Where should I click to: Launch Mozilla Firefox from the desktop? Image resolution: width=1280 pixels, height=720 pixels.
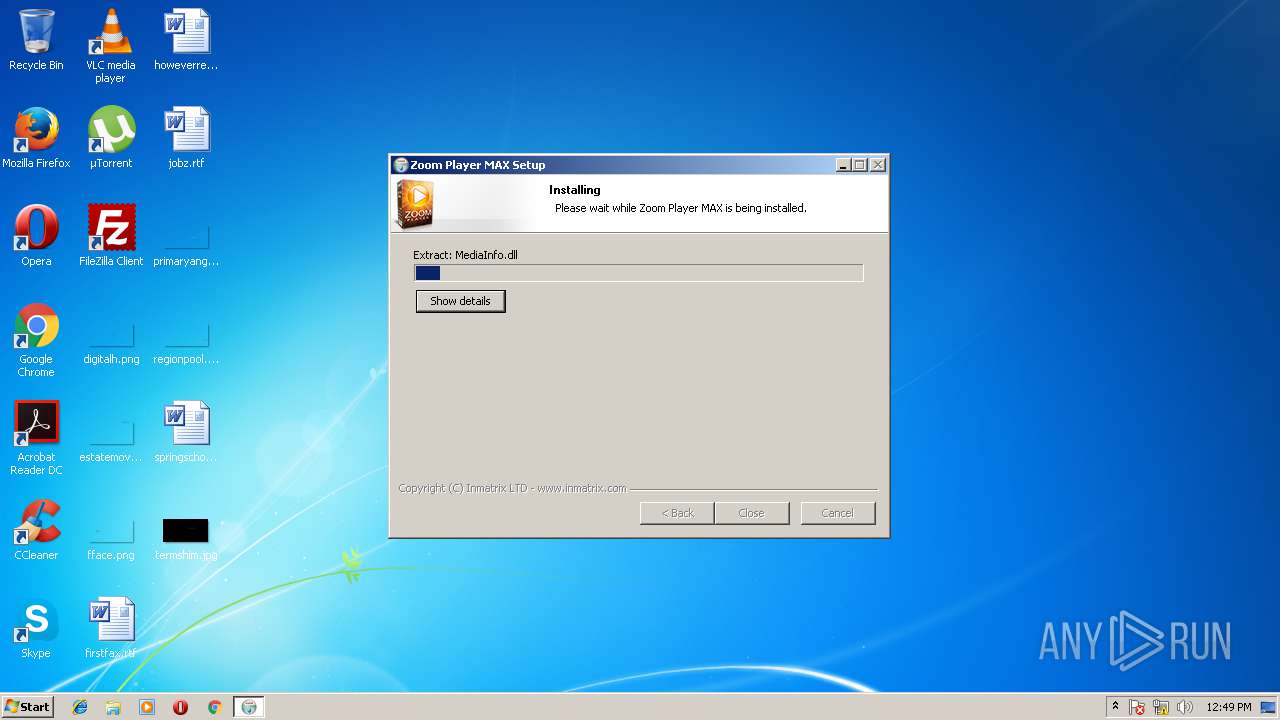click(36, 138)
